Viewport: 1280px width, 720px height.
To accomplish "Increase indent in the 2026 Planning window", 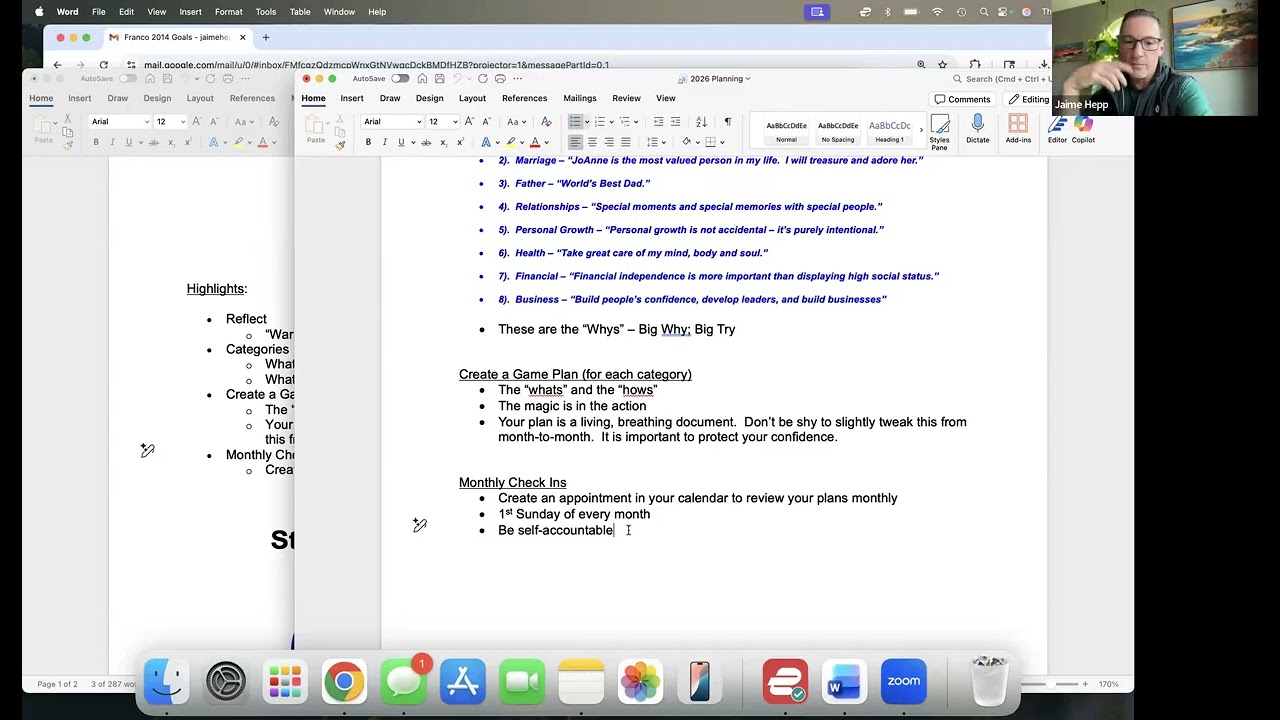I will pyautogui.click(x=675, y=122).
